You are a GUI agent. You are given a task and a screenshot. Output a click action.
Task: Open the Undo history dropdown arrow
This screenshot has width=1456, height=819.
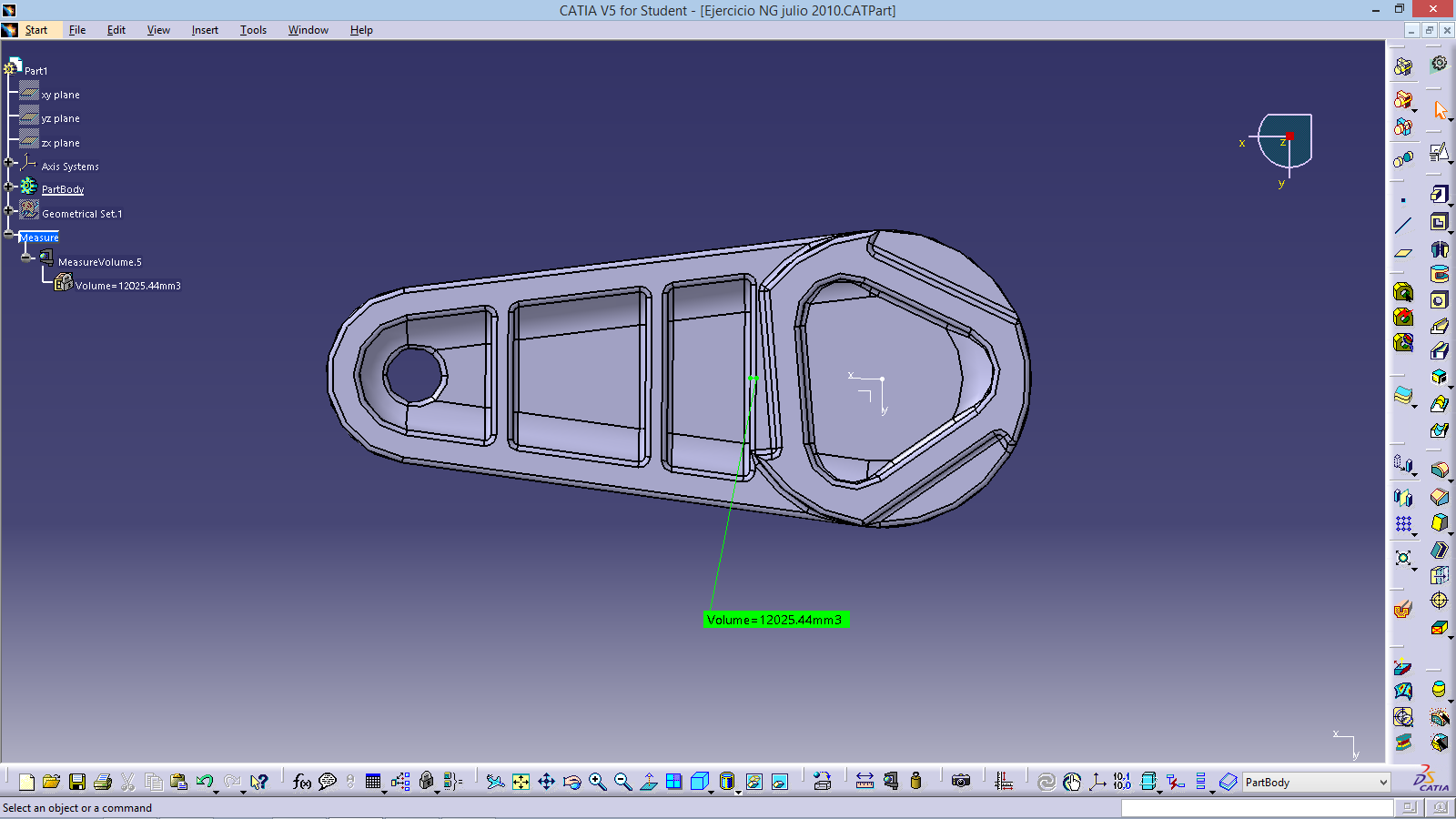(217, 792)
